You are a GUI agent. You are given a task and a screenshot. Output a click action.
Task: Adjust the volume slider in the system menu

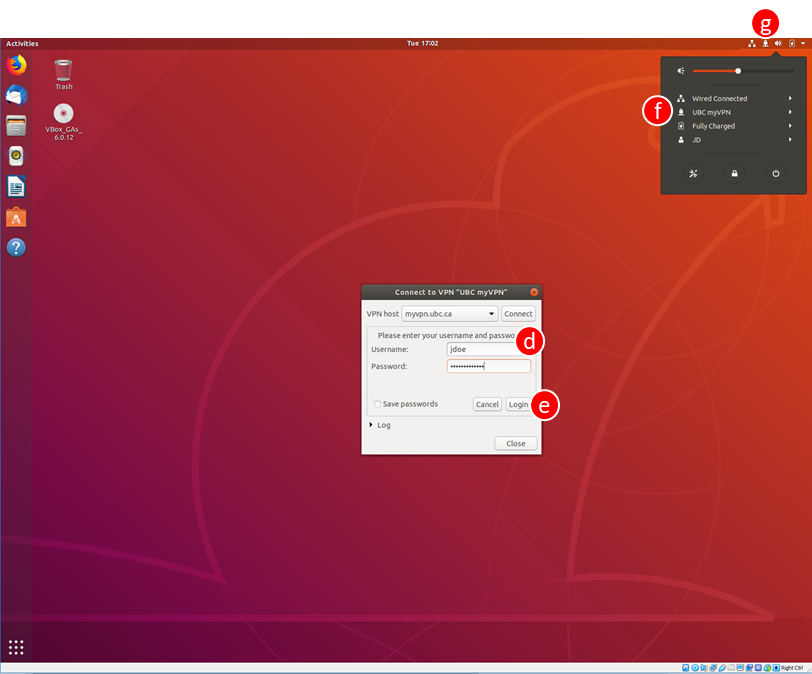coord(743,71)
